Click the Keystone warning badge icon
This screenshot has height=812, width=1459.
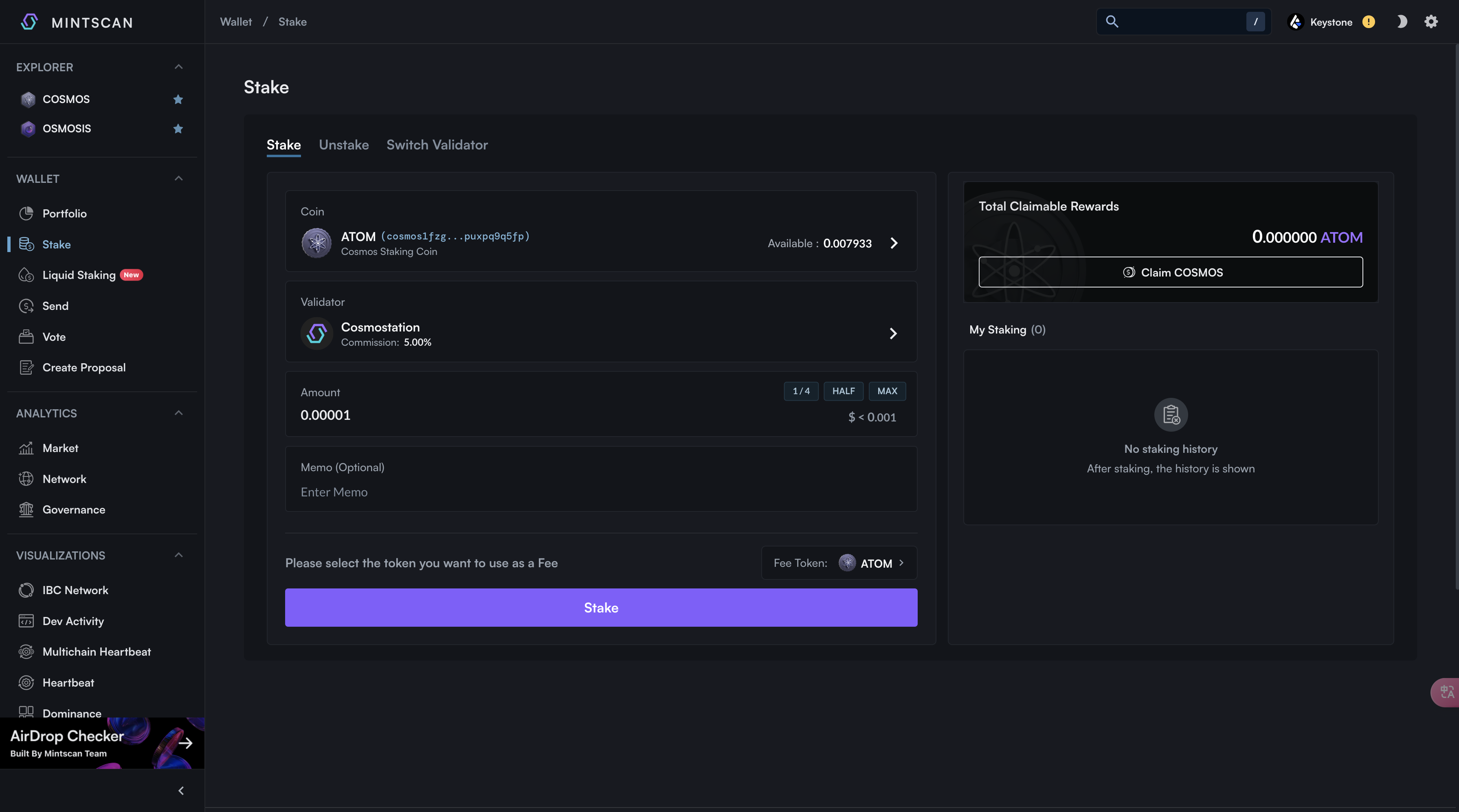(x=1369, y=22)
